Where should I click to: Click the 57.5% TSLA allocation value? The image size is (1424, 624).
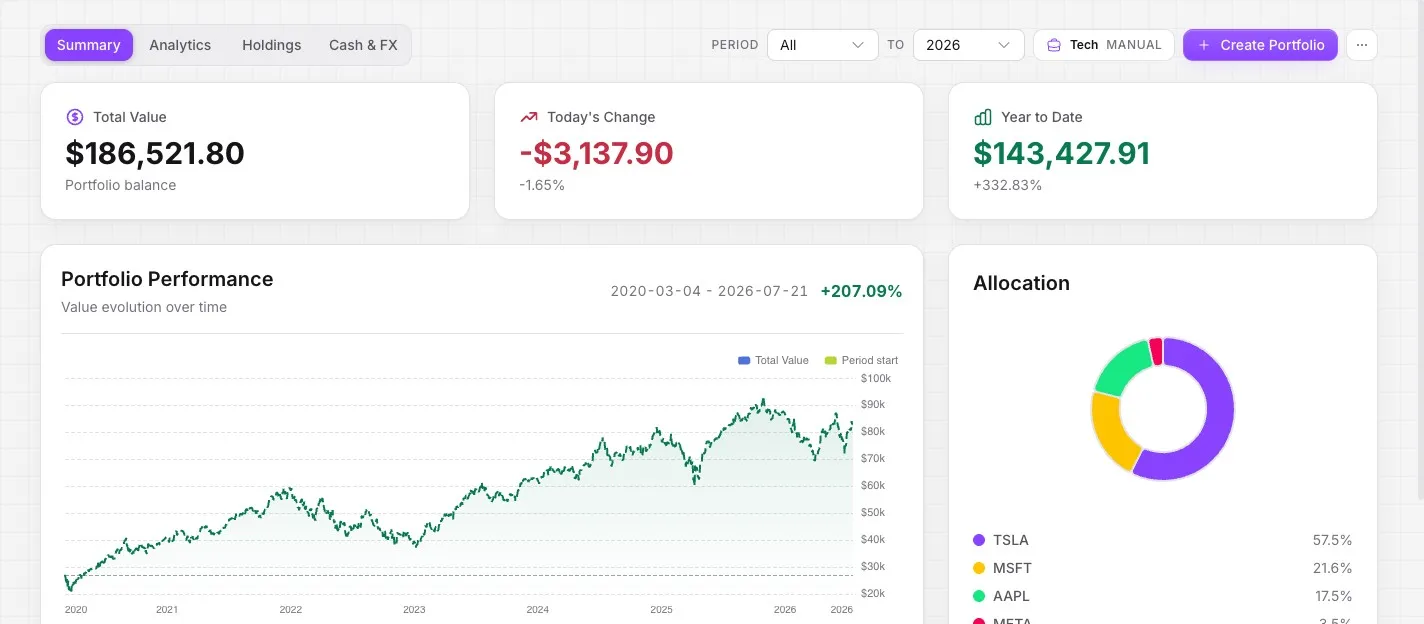pyautogui.click(x=1332, y=540)
